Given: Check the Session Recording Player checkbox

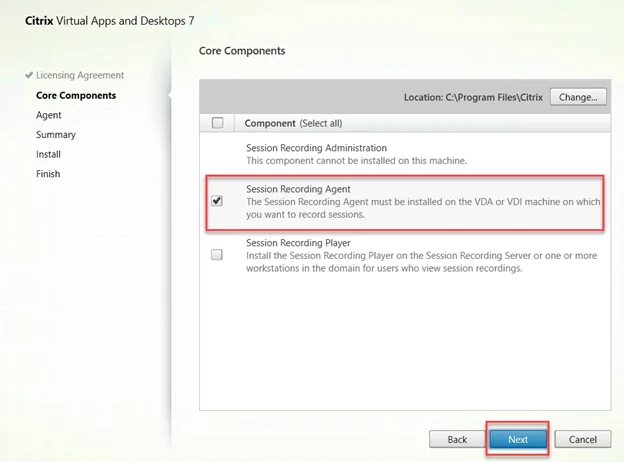Looking at the screenshot, I should pos(217,255).
